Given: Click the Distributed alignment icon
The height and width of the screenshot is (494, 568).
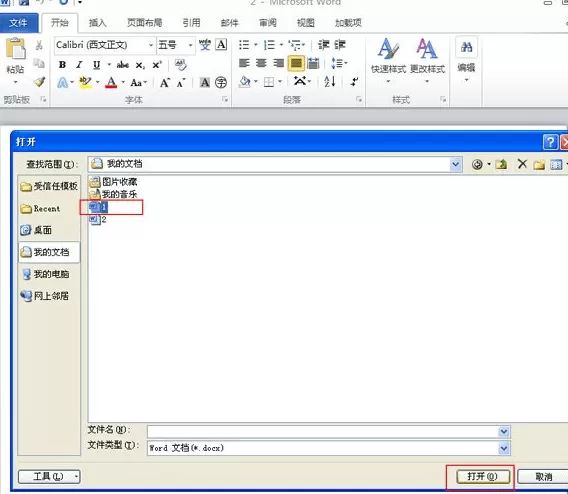Looking at the screenshot, I should [313, 63].
